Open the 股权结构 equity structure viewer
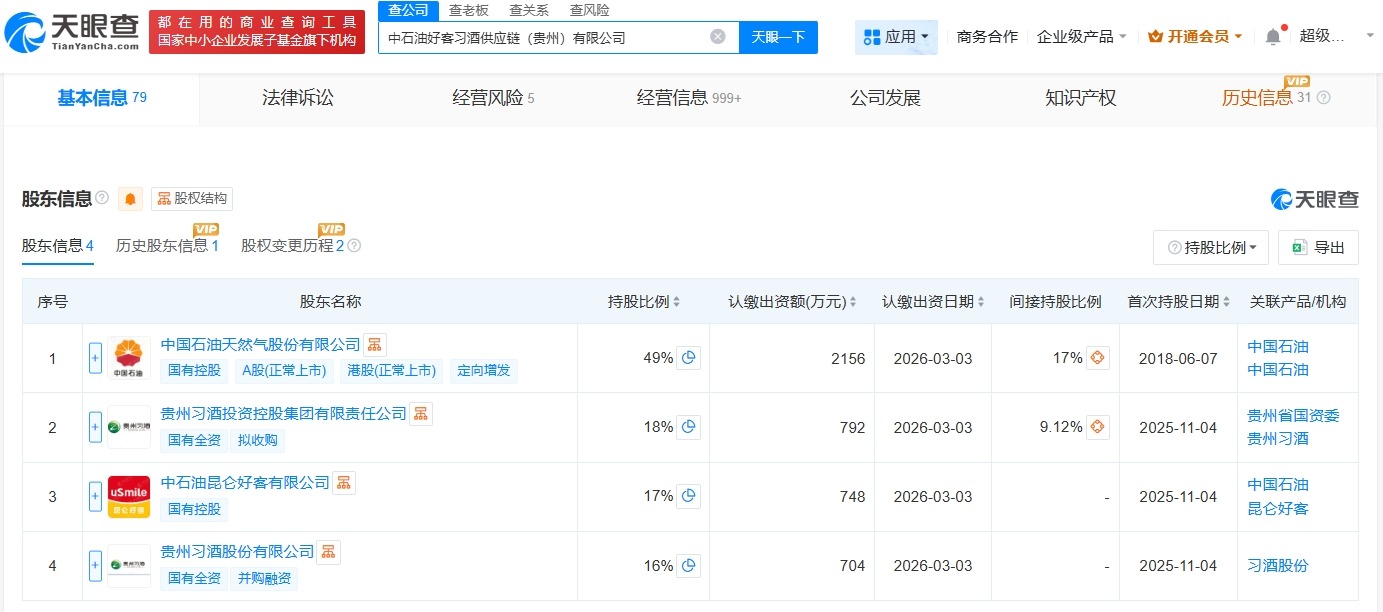 tap(191, 198)
